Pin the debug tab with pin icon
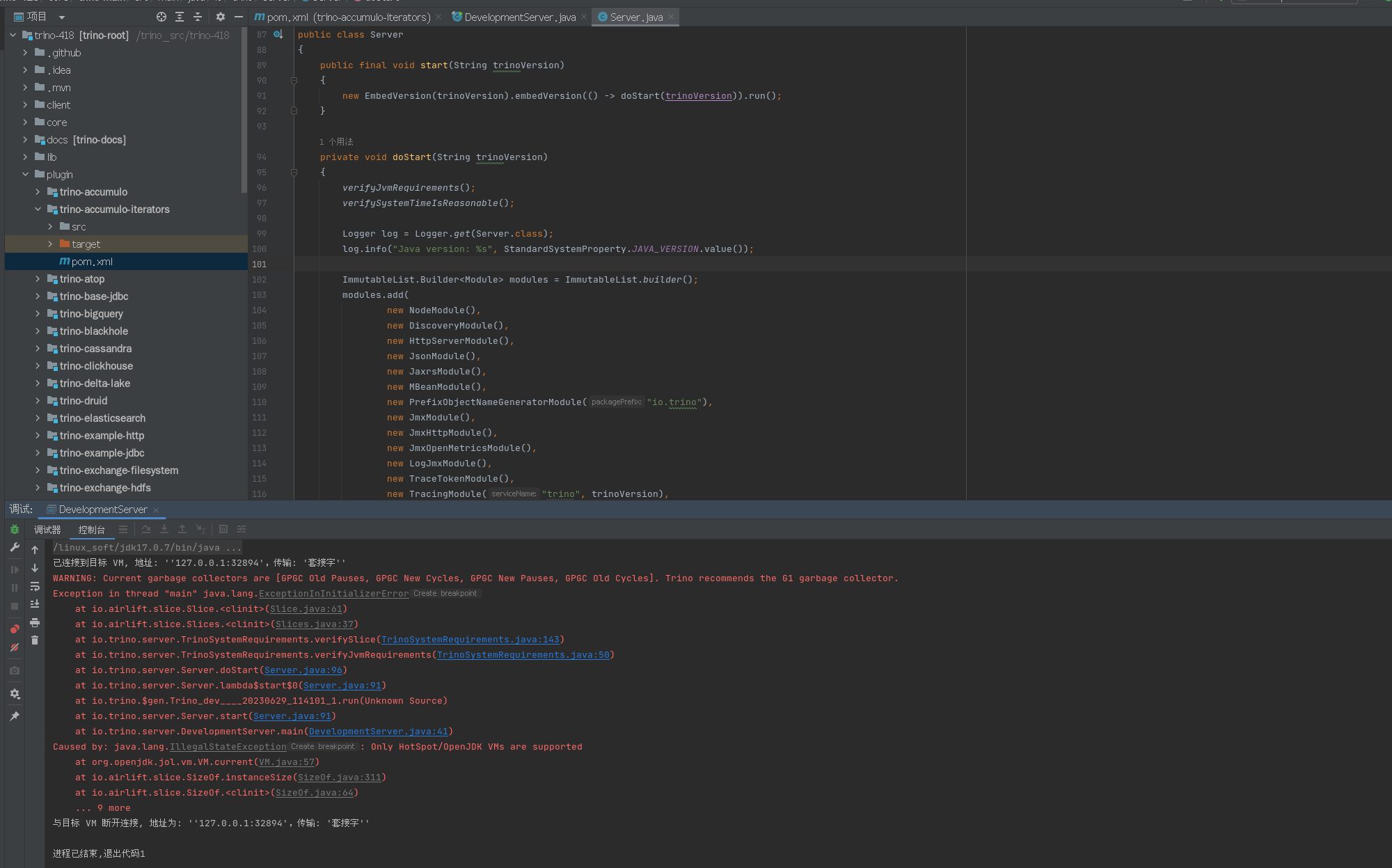1392x868 pixels. (15, 716)
